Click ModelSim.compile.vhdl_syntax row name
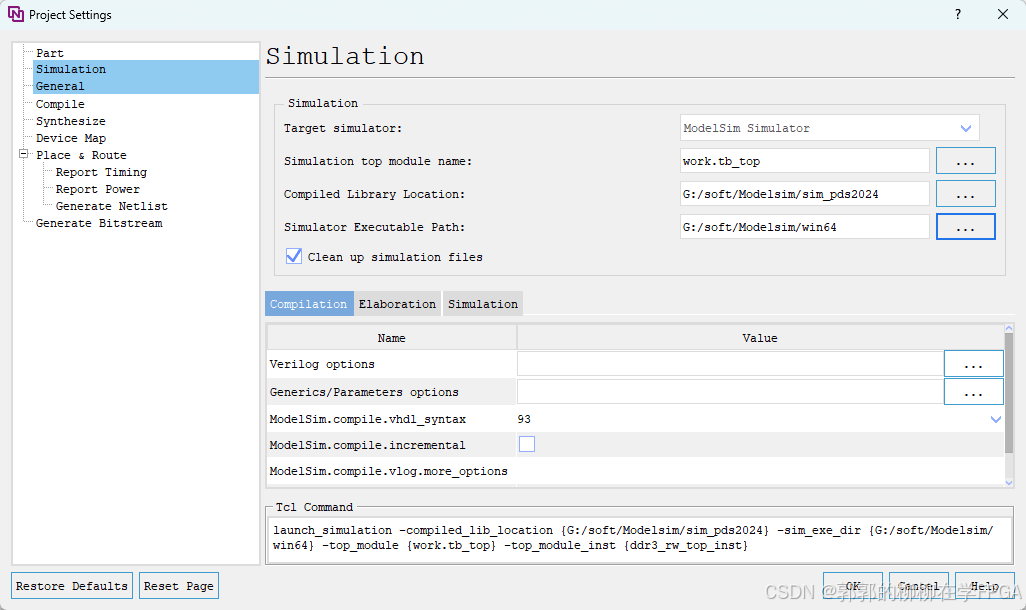The image size is (1026, 610). (x=368, y=419)
